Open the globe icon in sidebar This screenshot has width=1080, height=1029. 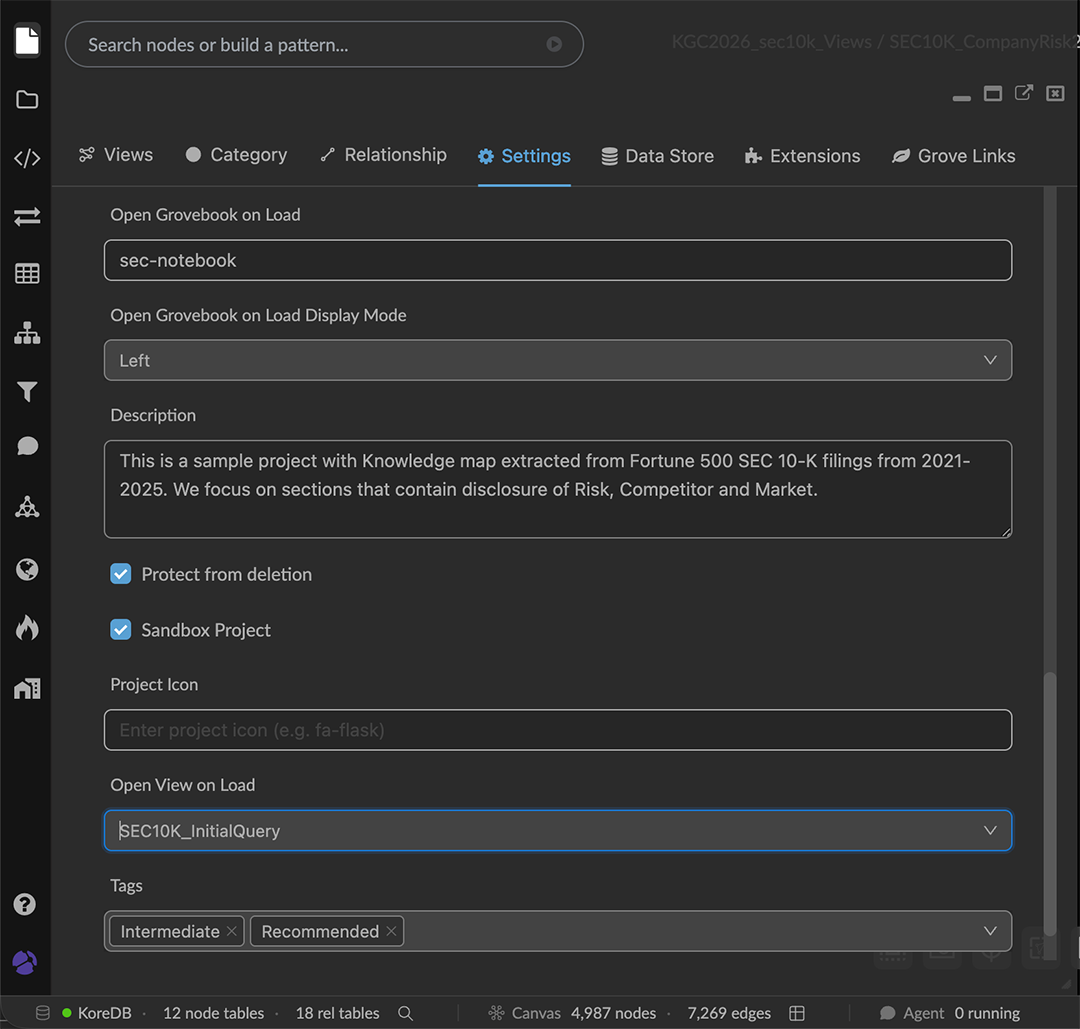click(x=27, y=570)
